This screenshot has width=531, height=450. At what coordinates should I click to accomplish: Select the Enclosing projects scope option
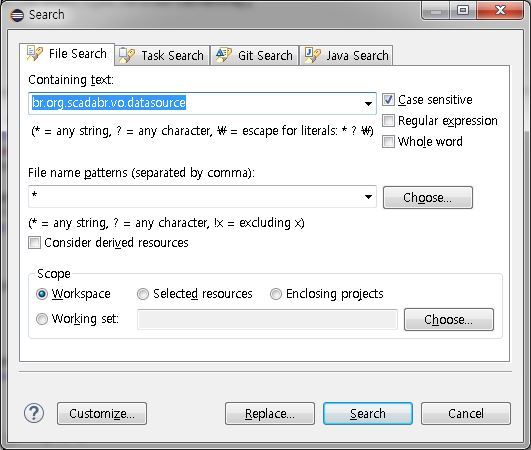click(276, 294)
